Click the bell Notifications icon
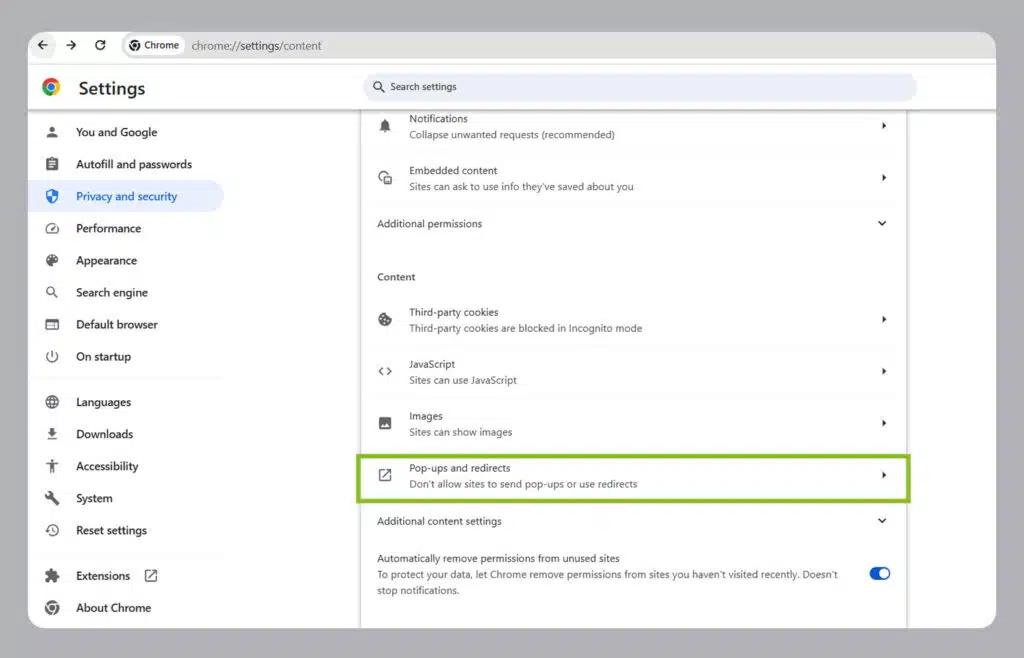The height and width of the screenshot is (658, 1024). (385, 126)
